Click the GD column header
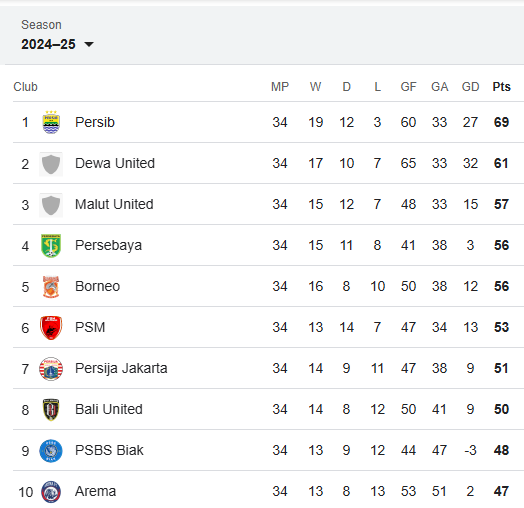The height and width of the screenshot is (508, 524). [471, 87]
